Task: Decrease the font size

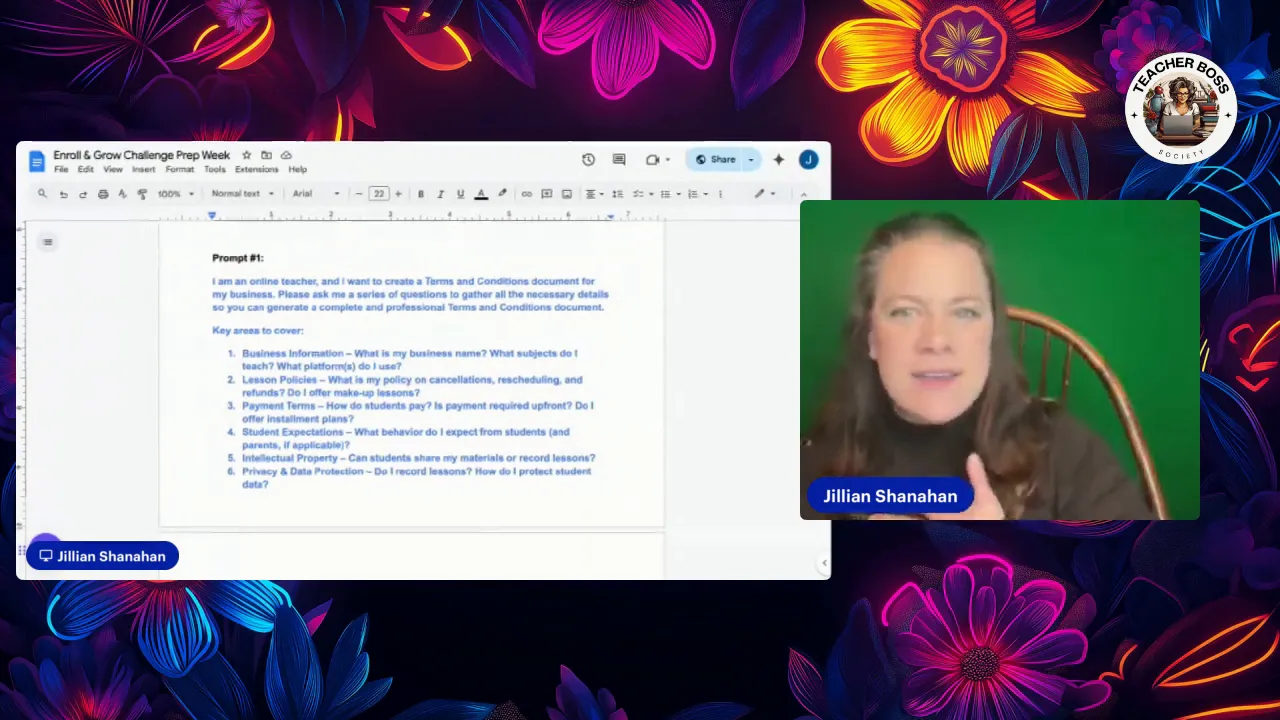Action: point(359,194)
